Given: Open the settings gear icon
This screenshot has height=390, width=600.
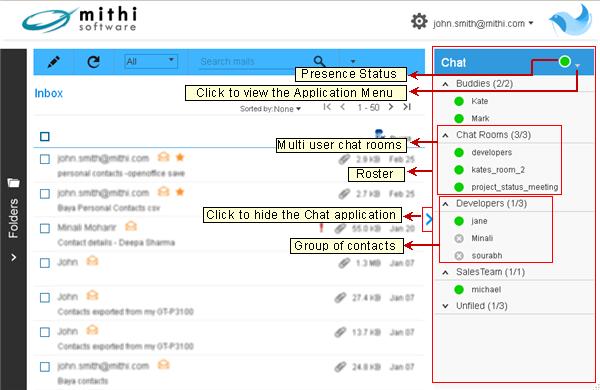Looking at the screenshot, I should click(419, 21).
